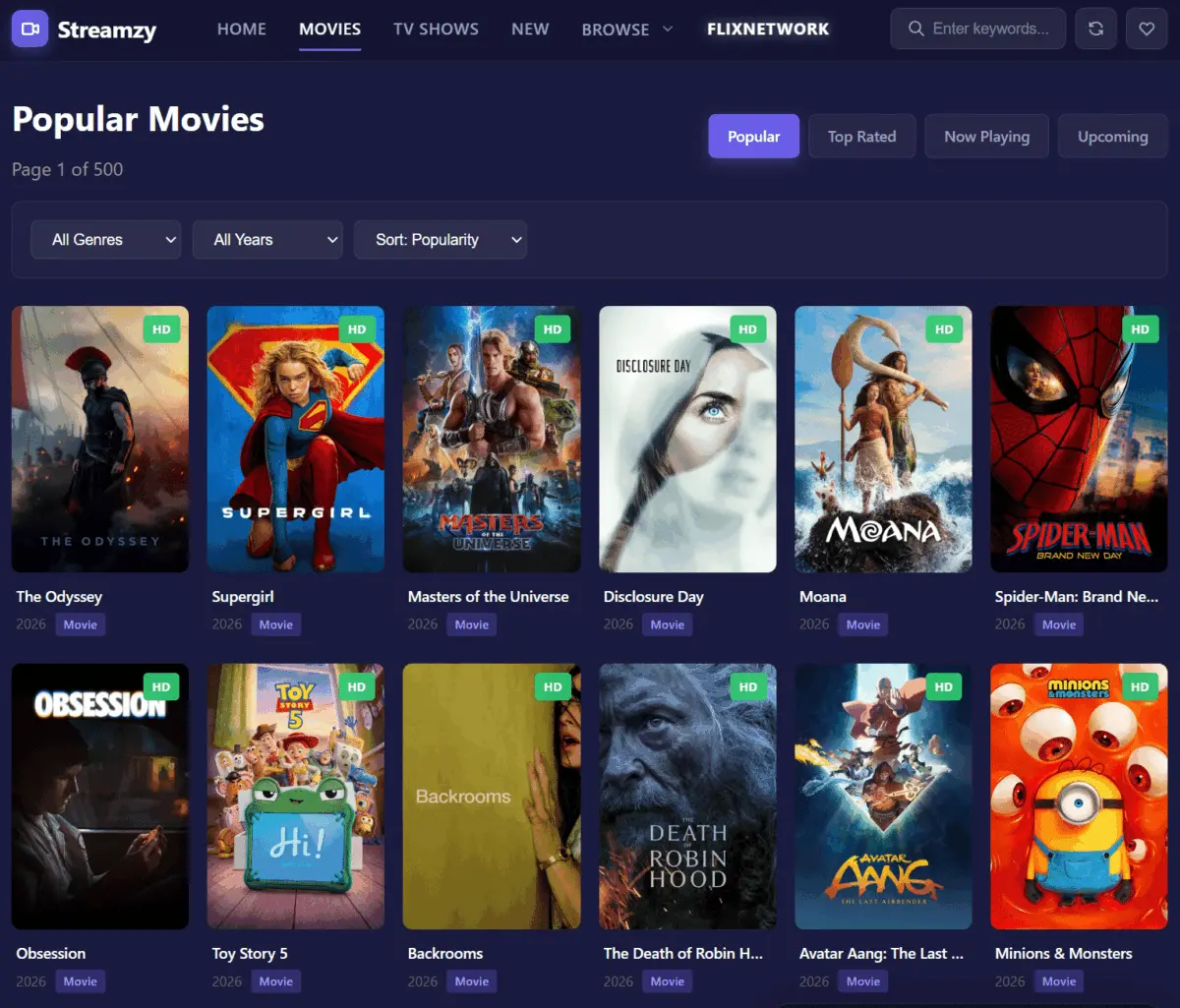
Task: Open the All Years dropdown
Action: (267, 240)
